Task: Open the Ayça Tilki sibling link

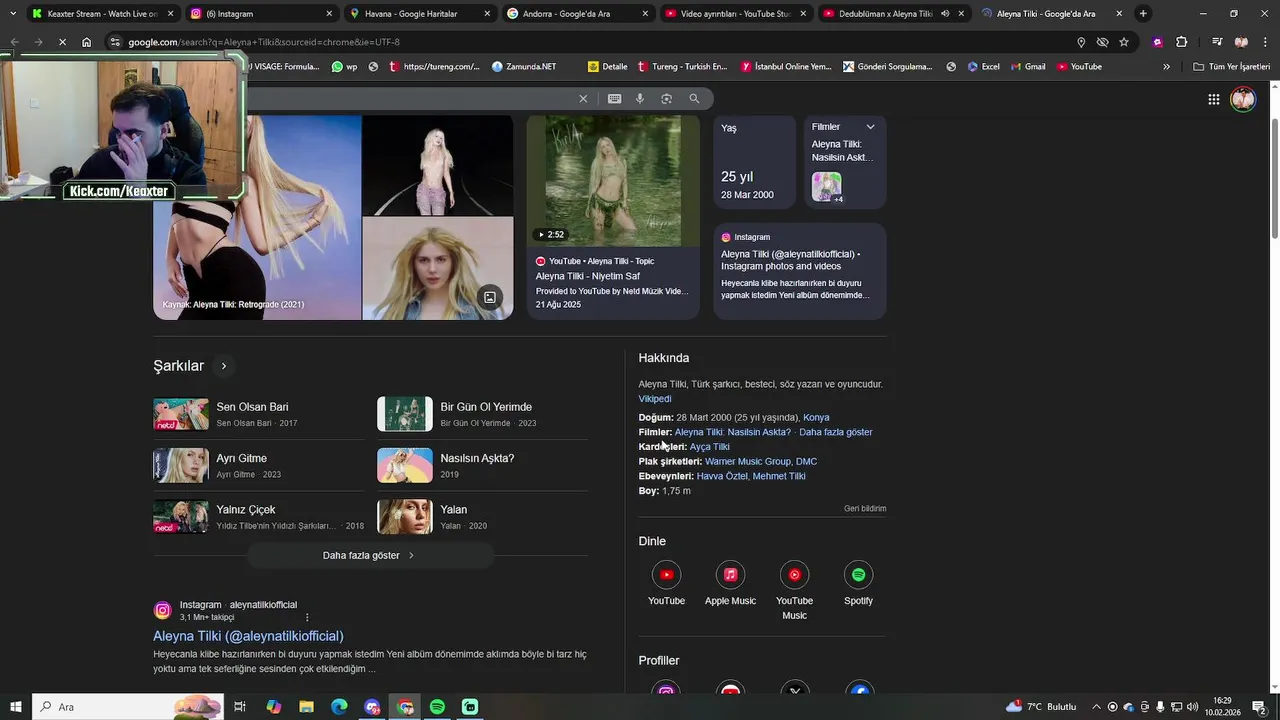Action: click(x=710, y=447)
